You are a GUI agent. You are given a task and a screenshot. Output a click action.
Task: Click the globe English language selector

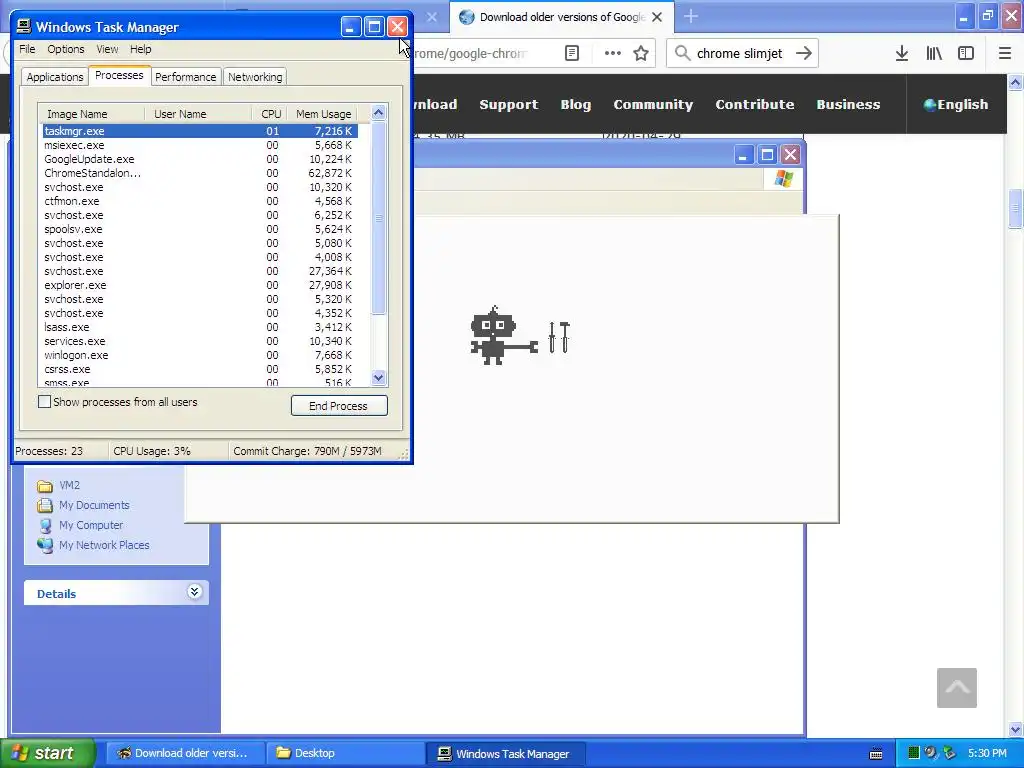point(955,104)
